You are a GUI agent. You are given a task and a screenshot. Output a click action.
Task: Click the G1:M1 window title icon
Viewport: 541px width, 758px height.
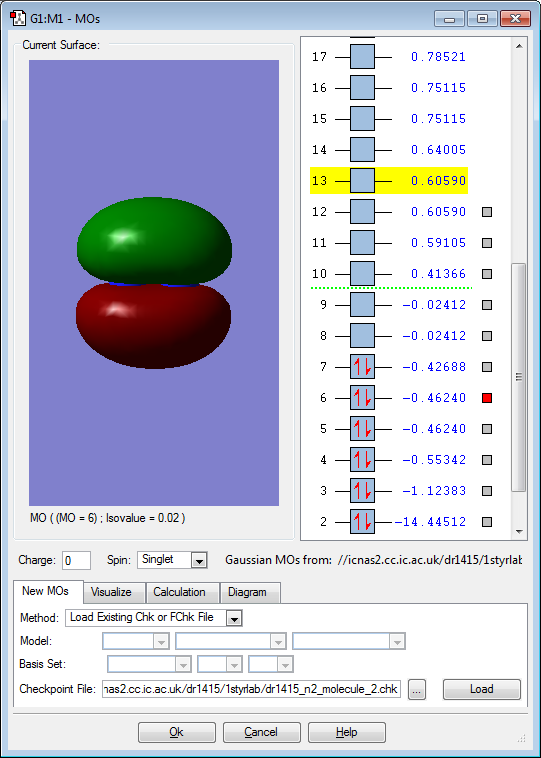click(x=17, y=18)
